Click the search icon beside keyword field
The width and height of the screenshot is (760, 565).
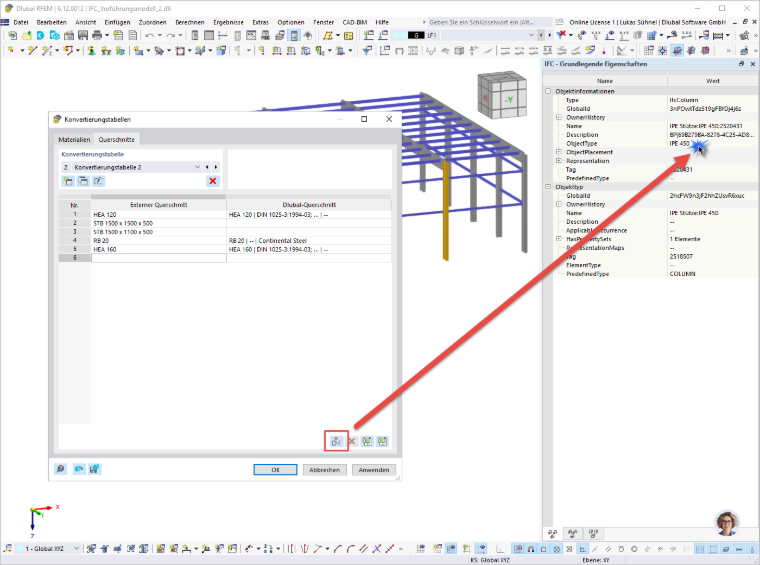(559, 22)
